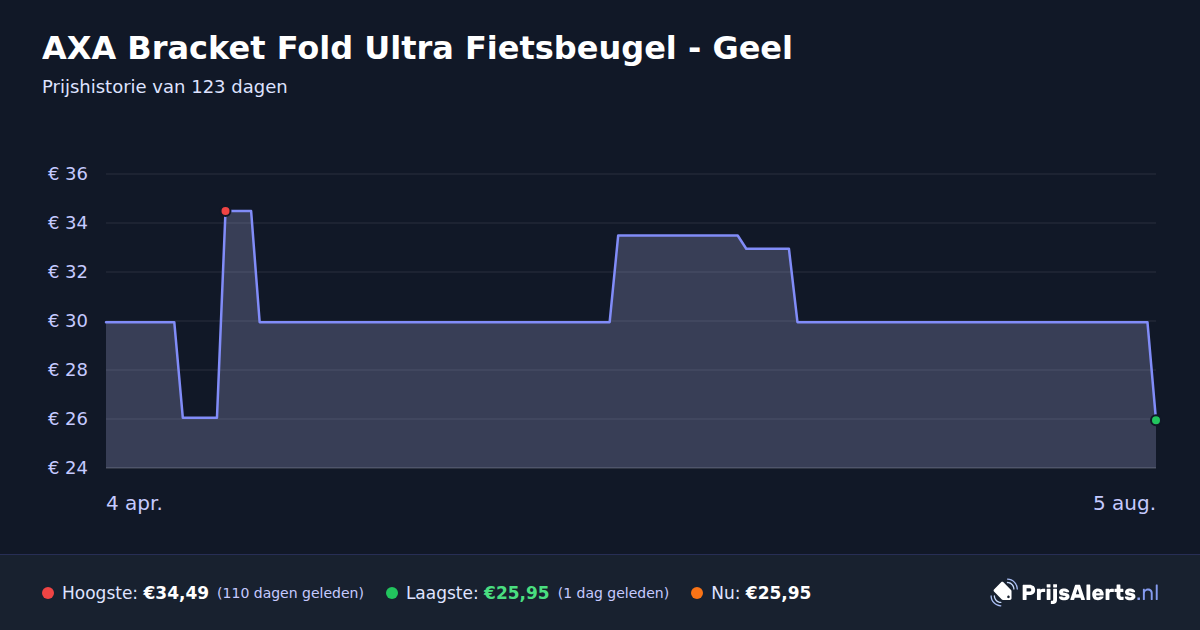Click the subtitle Prijshistorie van 123 dagen
Screen dimensions: 1200x630
[x=165, y=87]
